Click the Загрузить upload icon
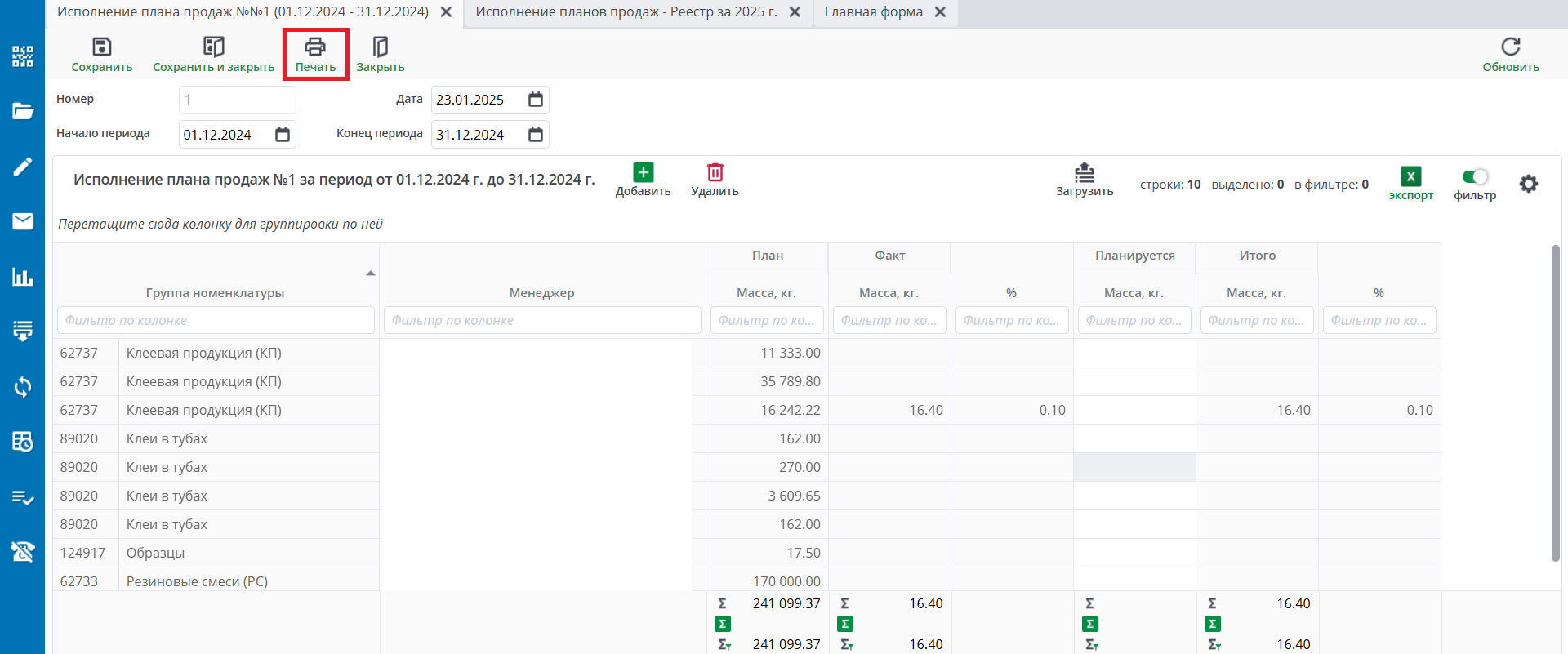This screenshot has width=1568, height=654. click(1084, 173)
